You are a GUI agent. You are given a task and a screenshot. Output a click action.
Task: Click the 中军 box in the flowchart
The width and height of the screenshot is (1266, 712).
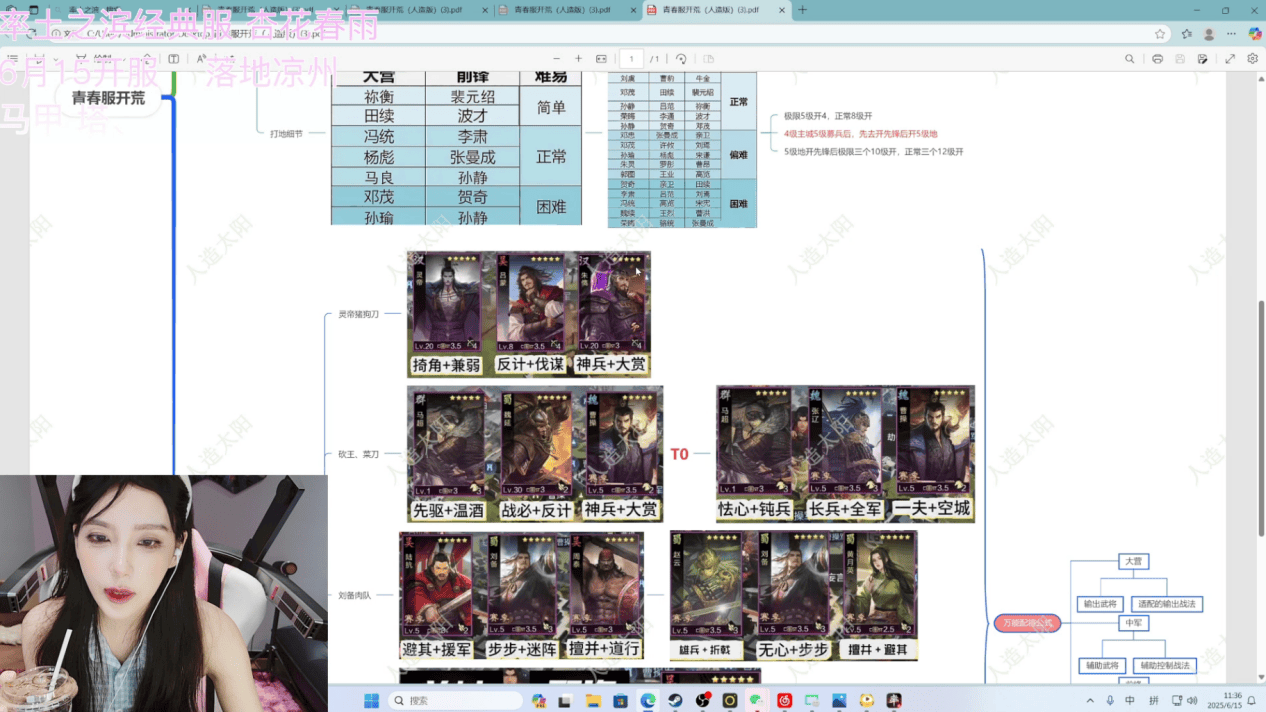[x=1133, y=623]
